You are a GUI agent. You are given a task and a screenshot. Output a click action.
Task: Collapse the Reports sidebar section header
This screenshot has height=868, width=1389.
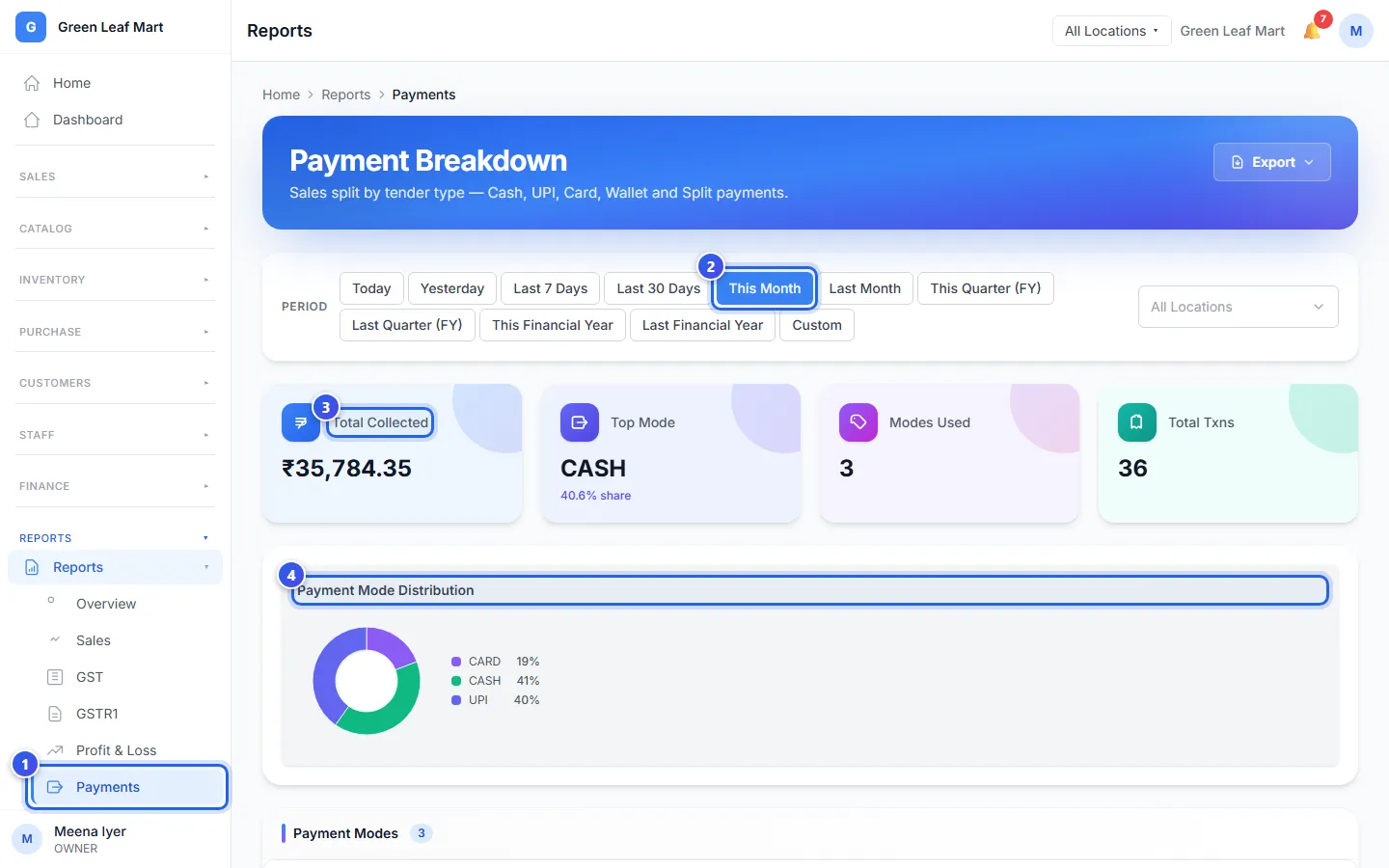click(x=115, y=538)
